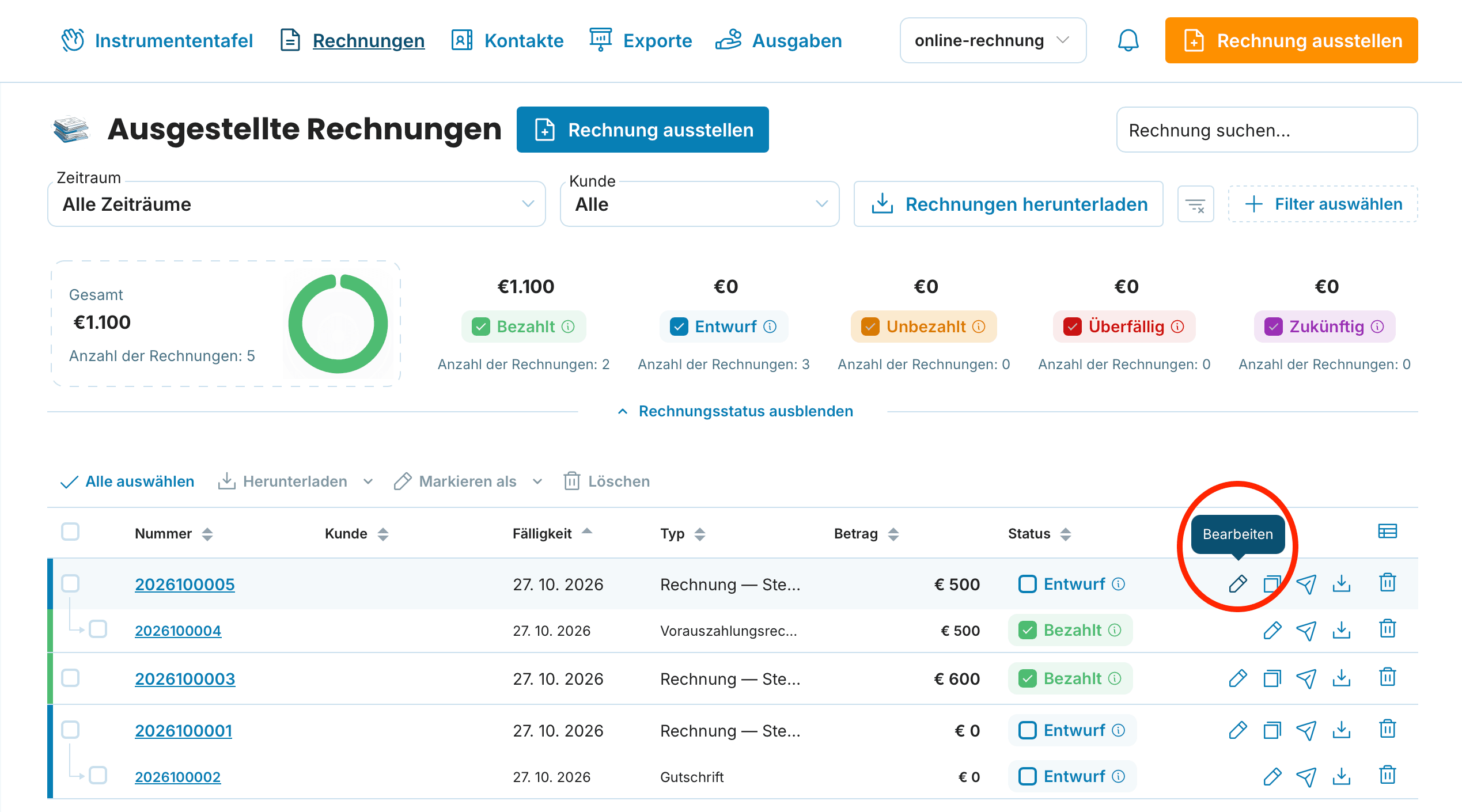This screenshot has width=1462, height=812.
Task: Click the clear filters icon
Action: pyautogui.click(x=1195, y=204)
